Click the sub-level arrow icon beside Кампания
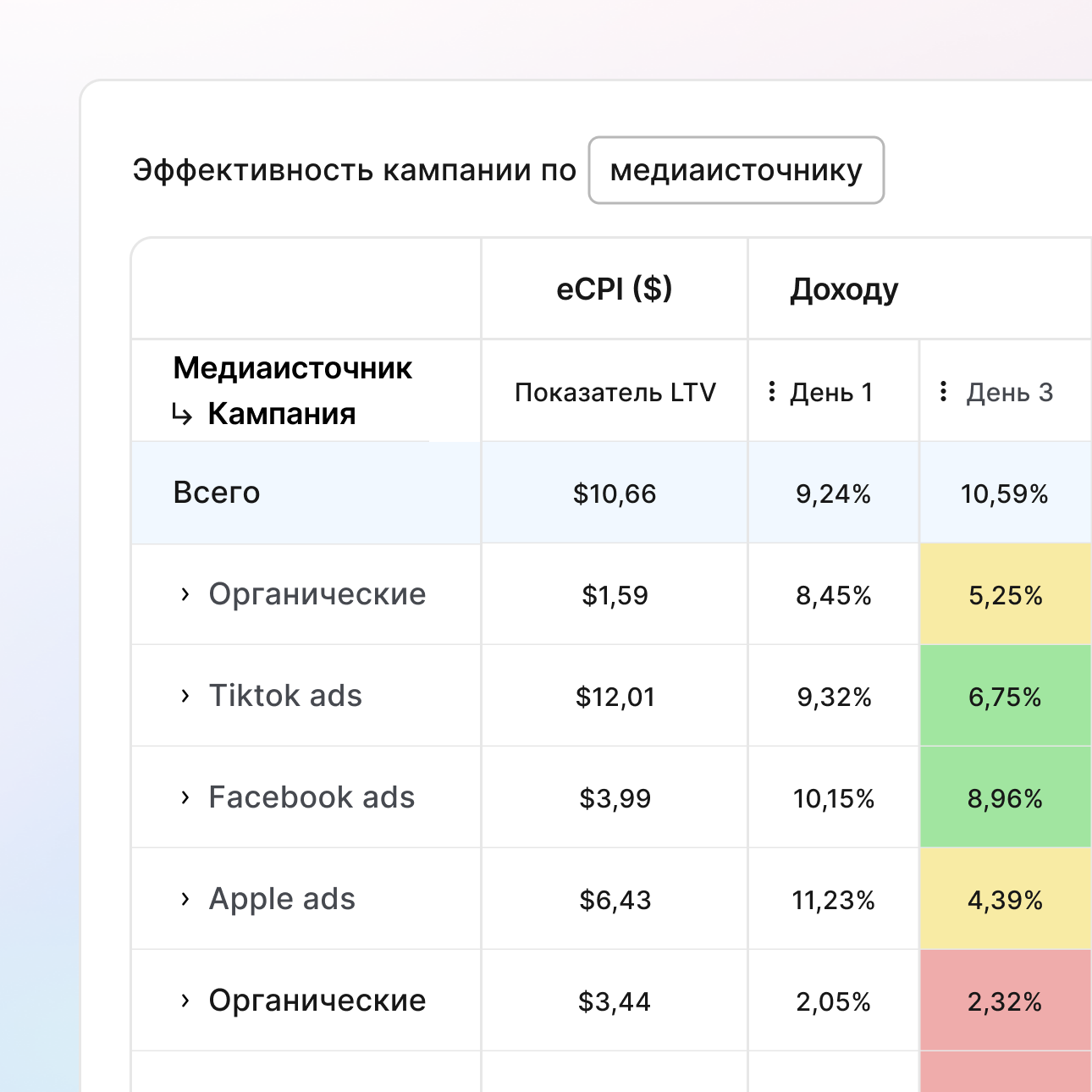Screen dimensions: 1092x1092 coord(182,415)
